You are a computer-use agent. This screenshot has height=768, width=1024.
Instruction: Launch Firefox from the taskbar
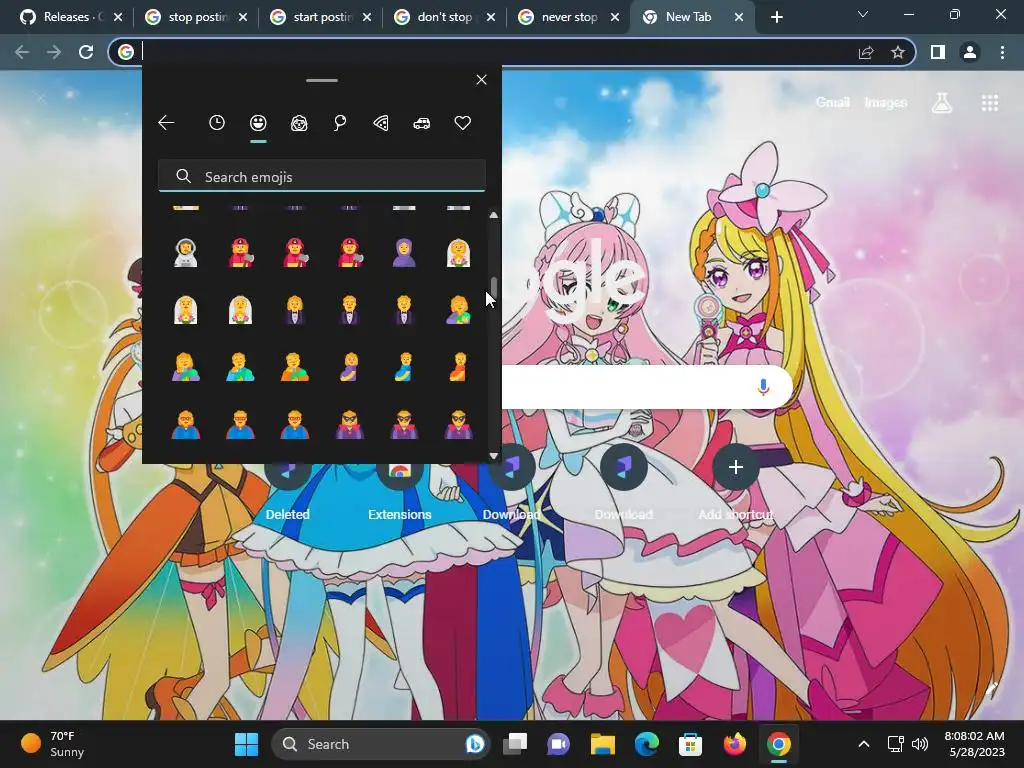735,744
